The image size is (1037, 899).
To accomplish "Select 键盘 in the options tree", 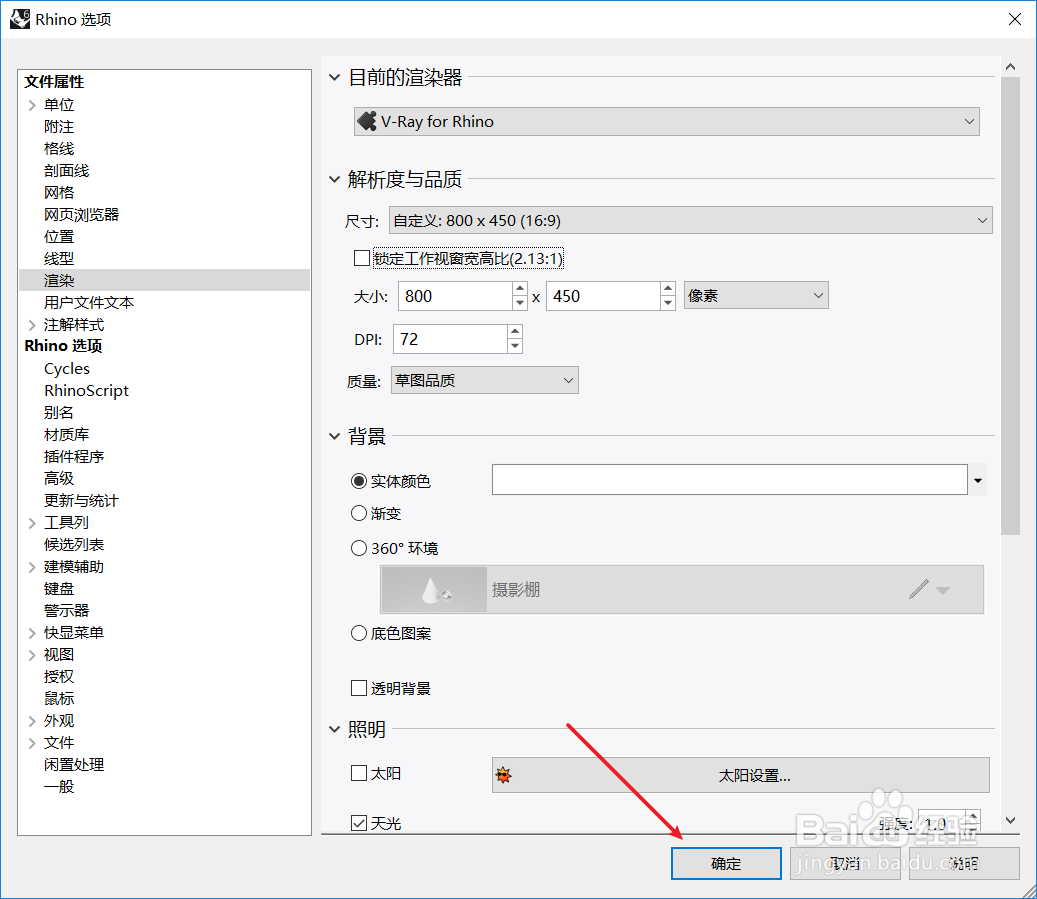I will [x=59, y=589].
